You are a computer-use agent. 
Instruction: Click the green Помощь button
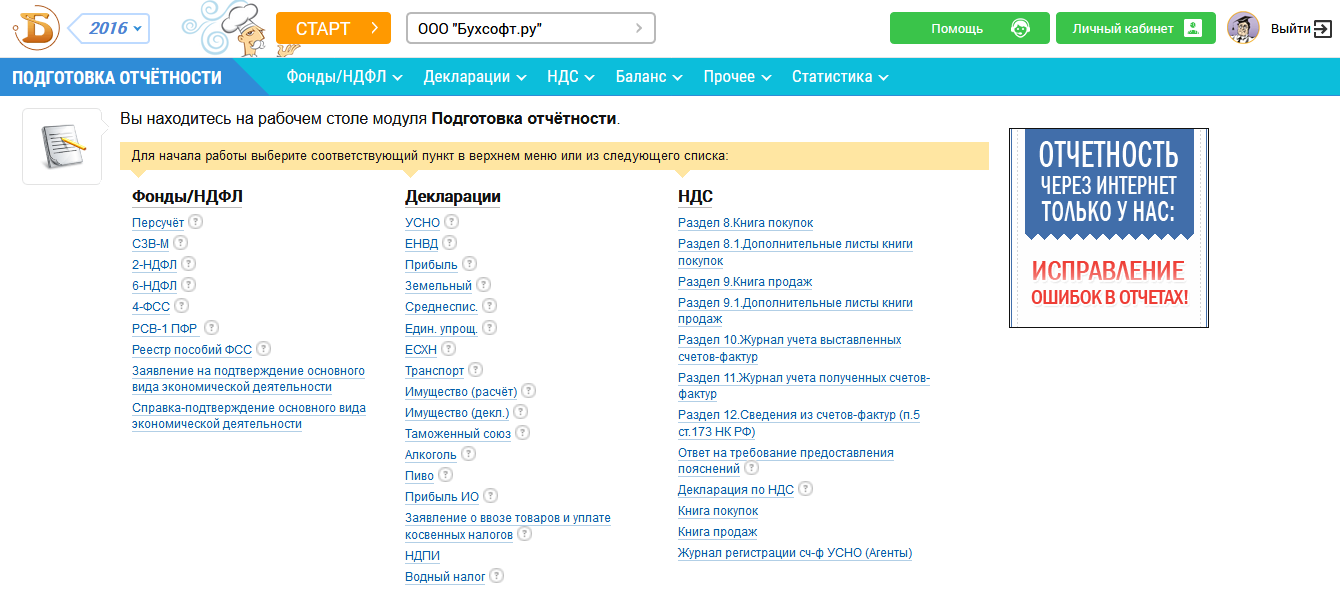[969, 28]
